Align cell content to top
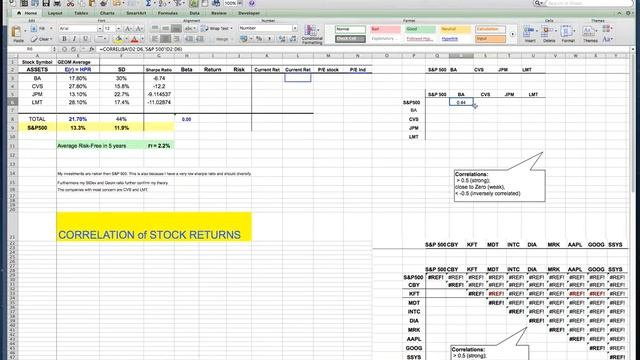 coord(155,28)
